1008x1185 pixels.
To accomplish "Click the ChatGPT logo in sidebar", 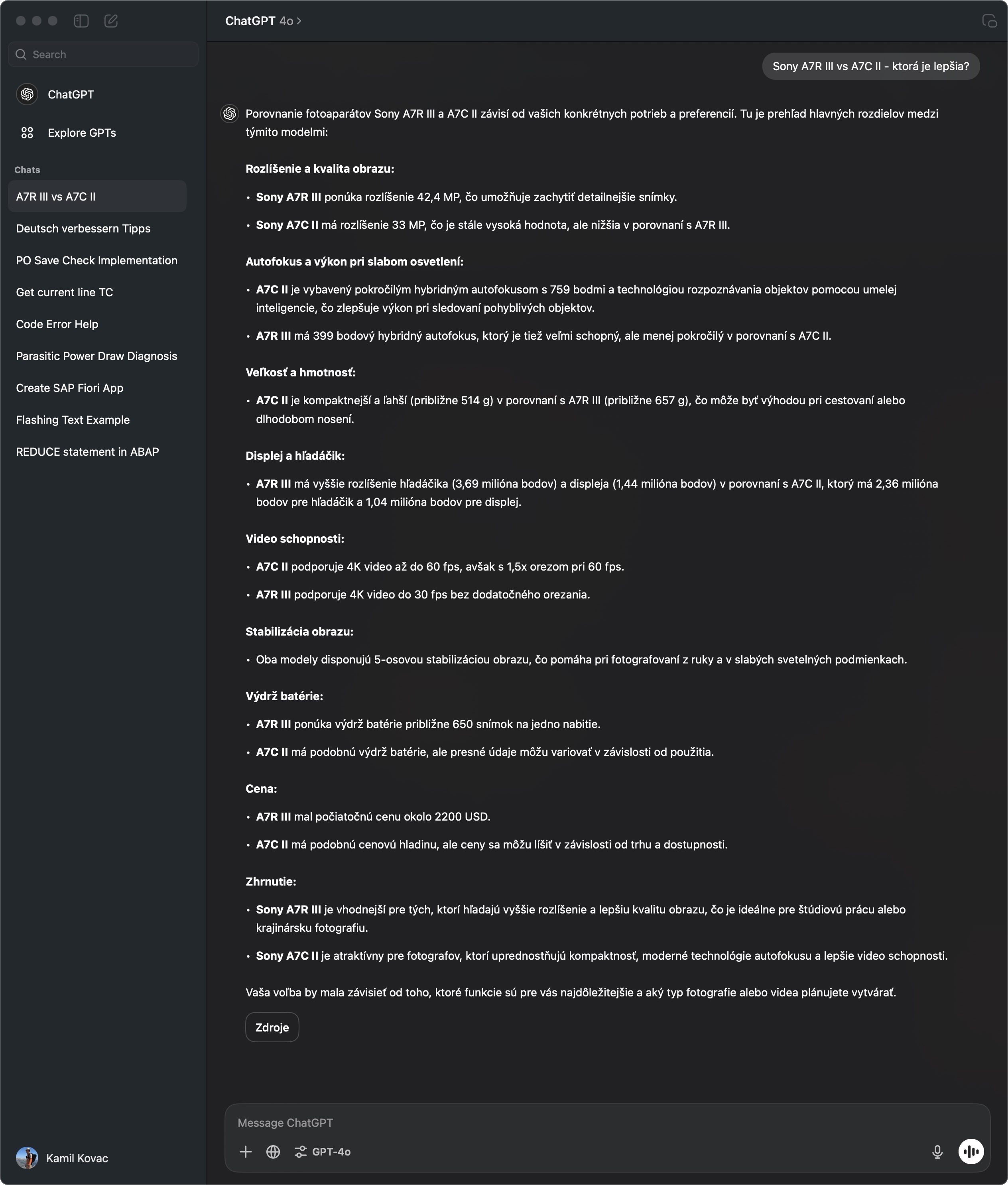I will (27, 94).
